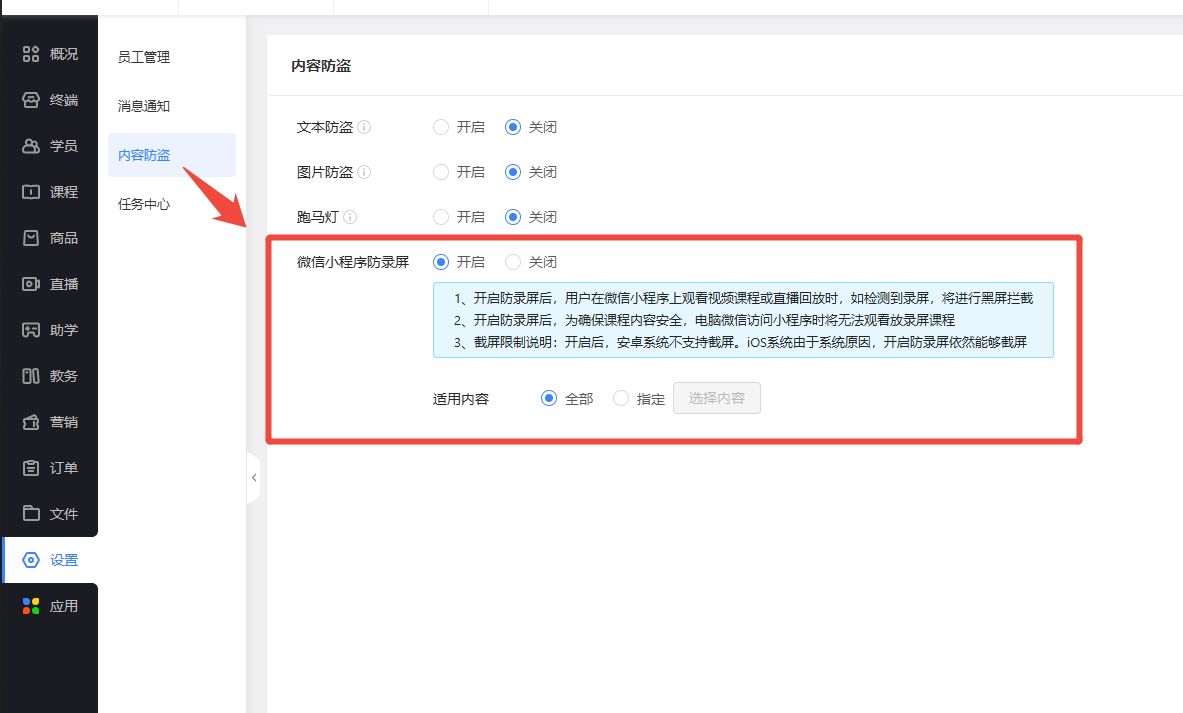Select the 教务 academic affairs icon
The height and width of the screenshot is (713, 1183).
31,376
